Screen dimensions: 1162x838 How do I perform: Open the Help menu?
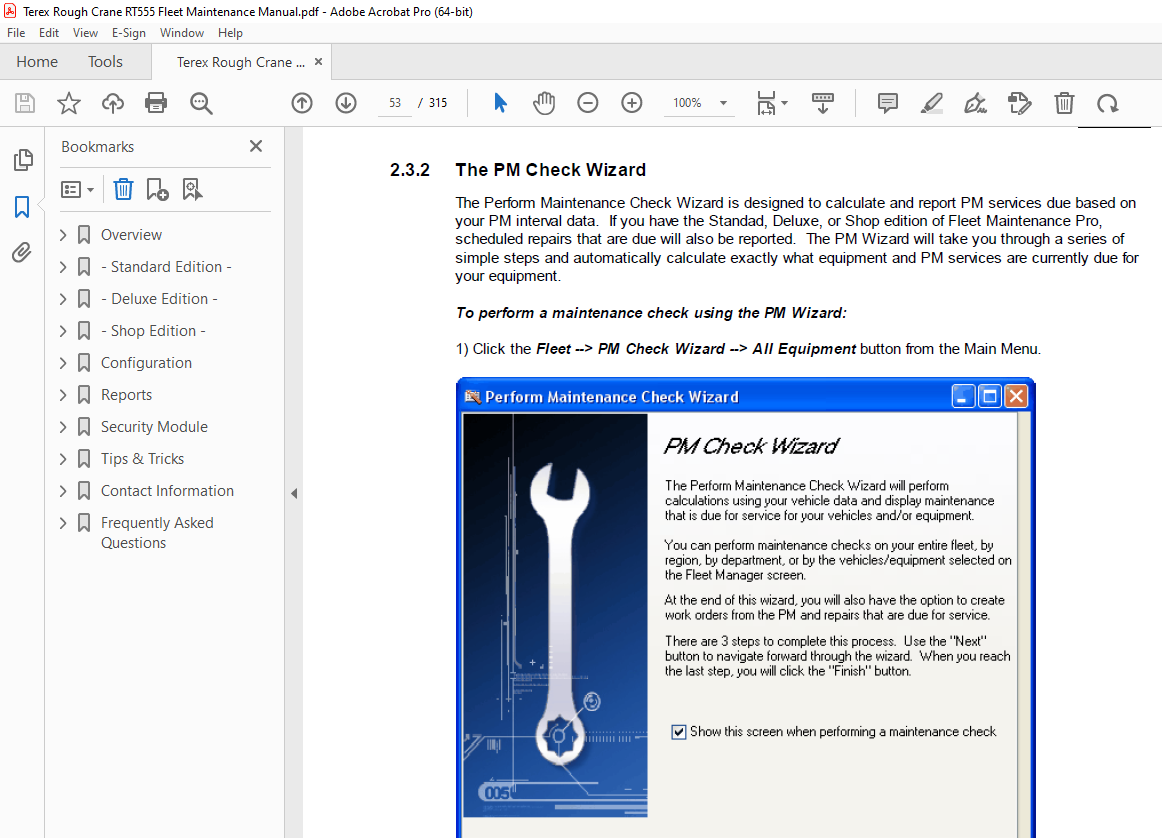(x=230, y=33)
